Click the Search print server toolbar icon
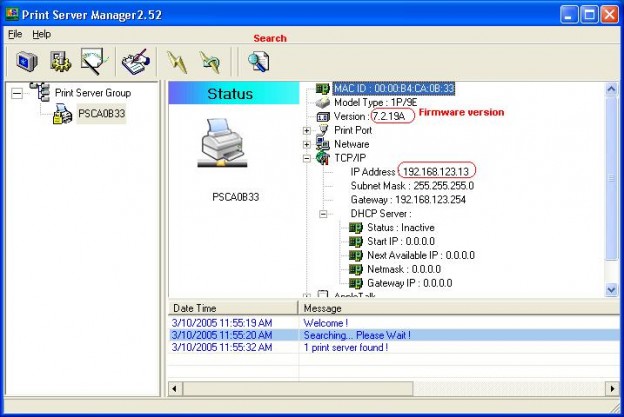The image size is (624, 417). tap(258, 62)
